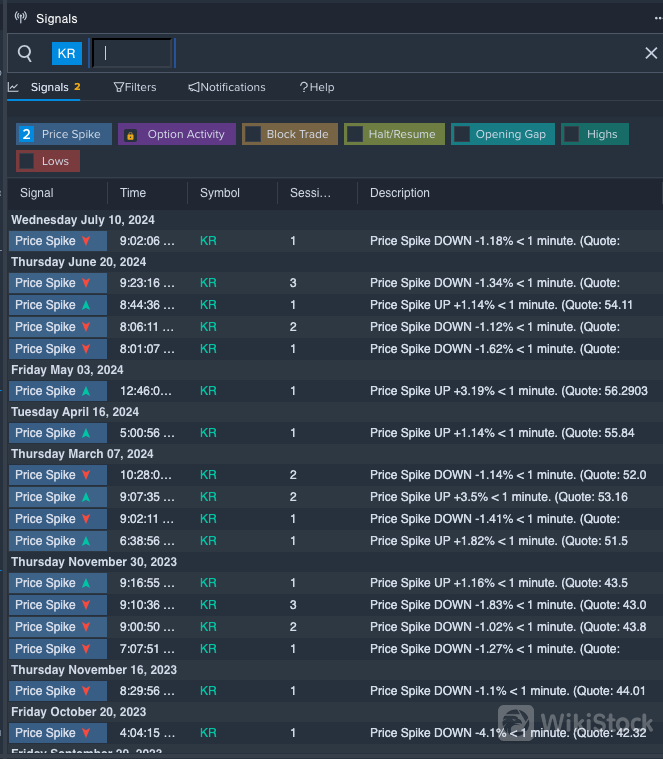Viewport: 663px width, 759px height.
Task: Sort by the Symbol column header
Action: (220, 193)
